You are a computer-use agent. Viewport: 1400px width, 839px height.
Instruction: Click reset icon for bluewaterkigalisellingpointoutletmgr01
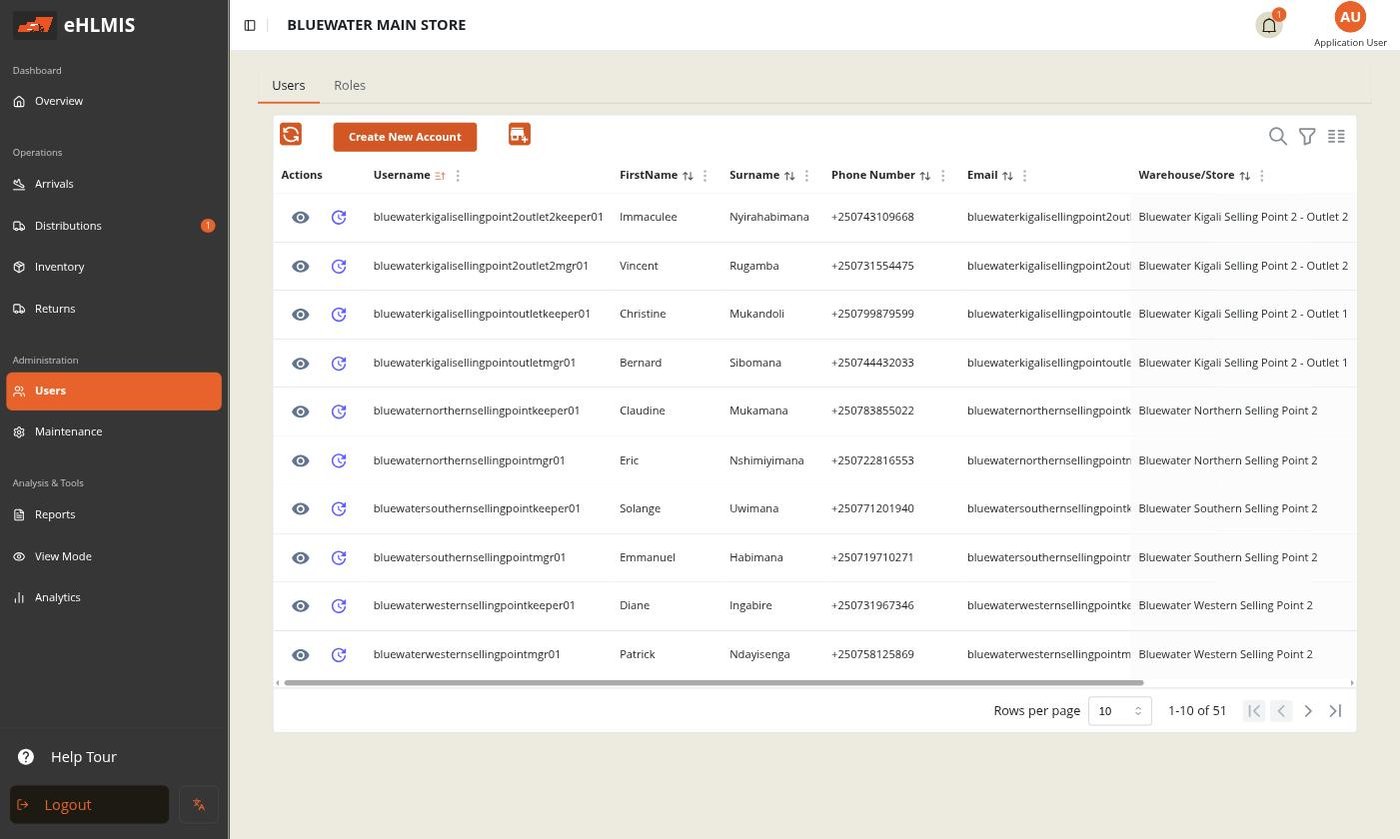click(339, 363)
